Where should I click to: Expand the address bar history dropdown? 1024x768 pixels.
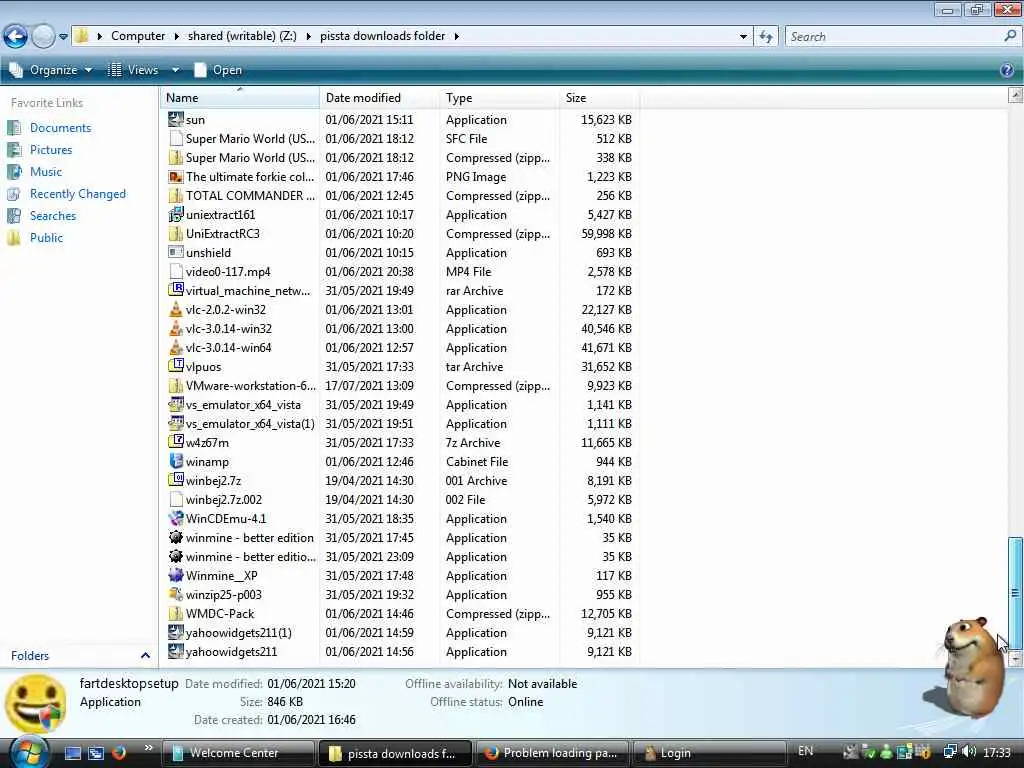click(x=743, y=37)
